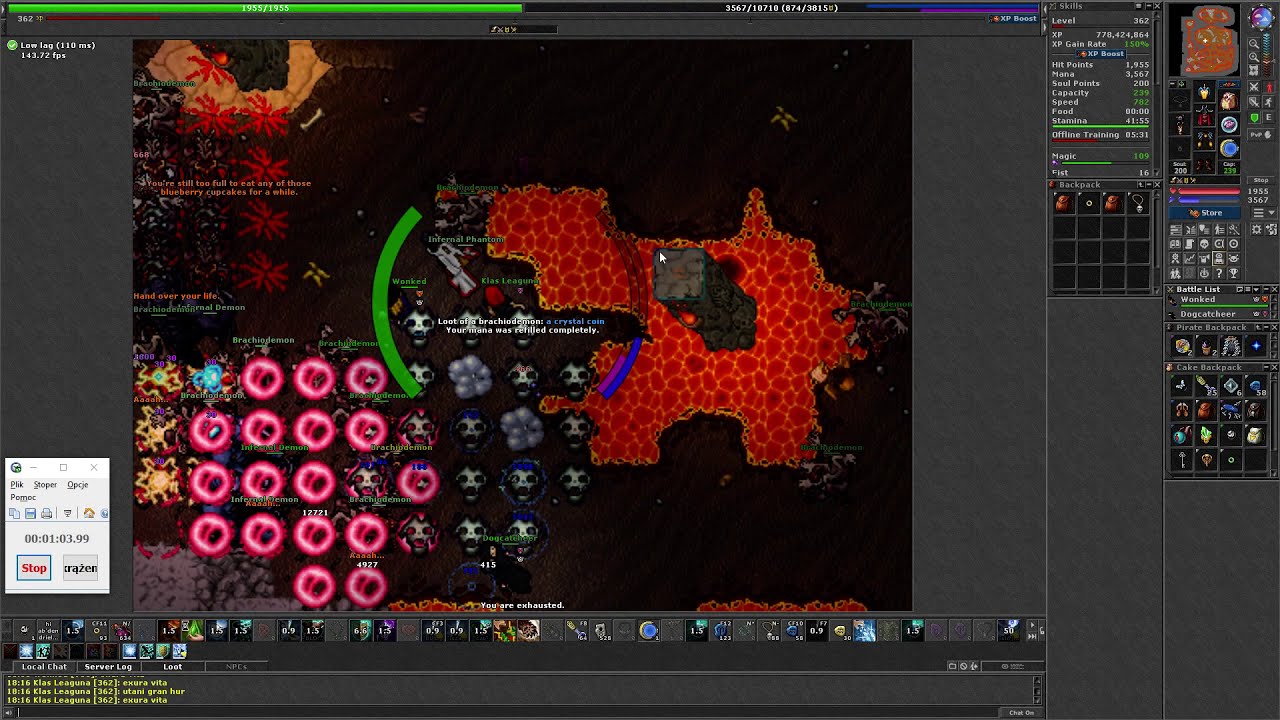Click the Stop button below PvP toggle

[x=1261, y=181]
